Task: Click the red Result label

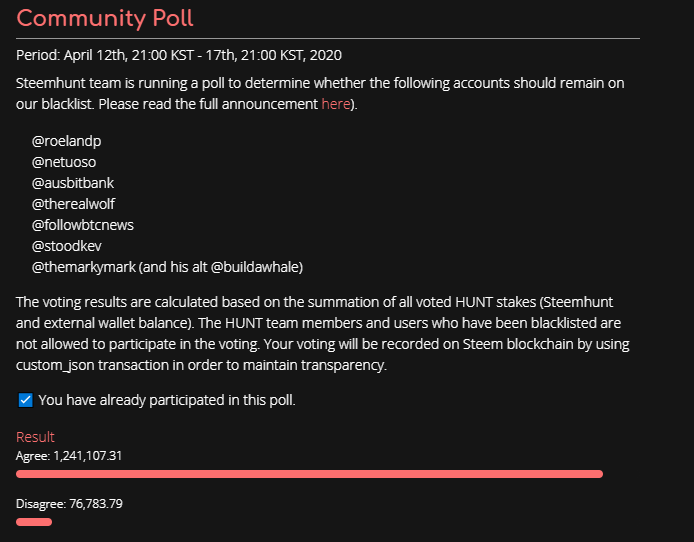Action: point(35,437)
